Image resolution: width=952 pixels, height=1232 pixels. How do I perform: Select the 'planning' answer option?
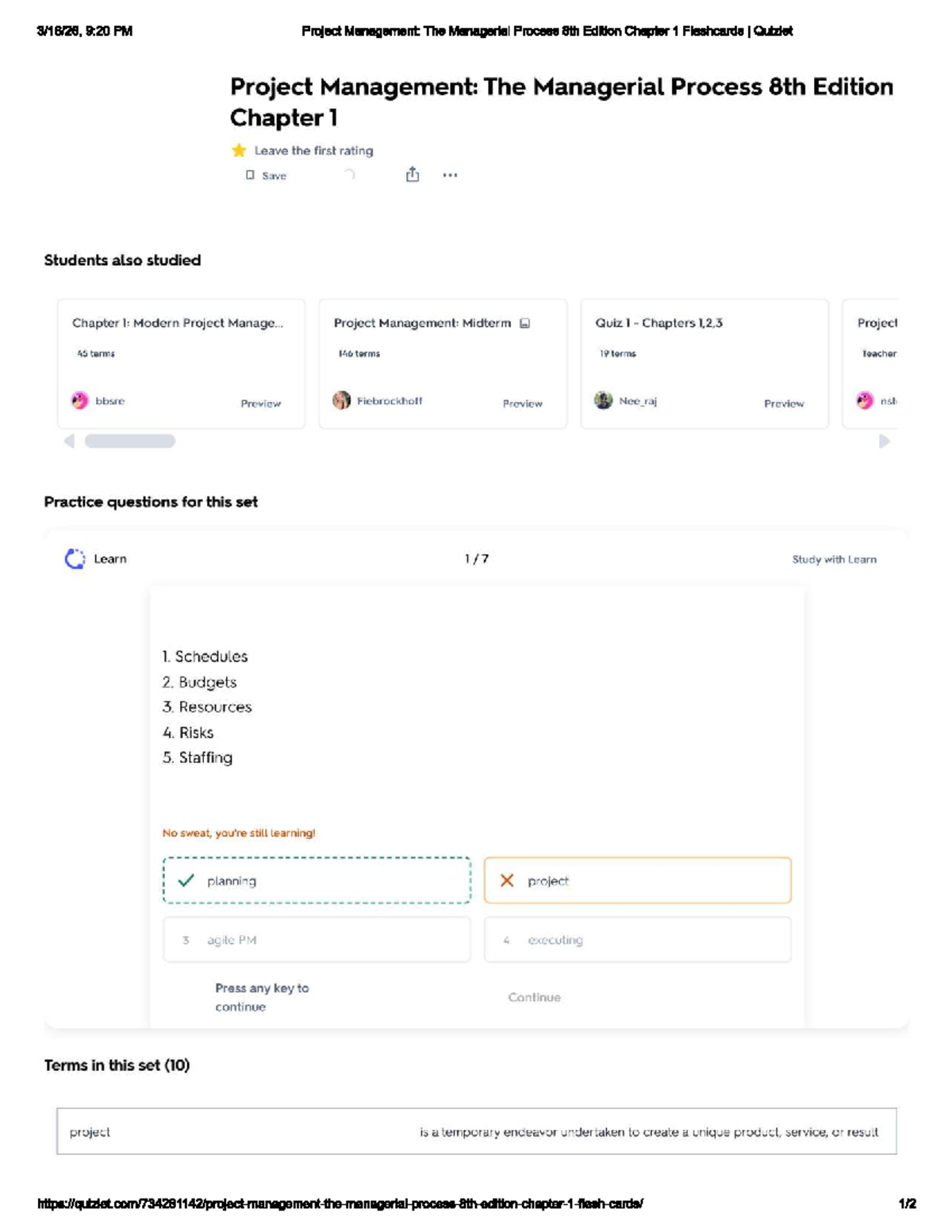tap(317, 881)
